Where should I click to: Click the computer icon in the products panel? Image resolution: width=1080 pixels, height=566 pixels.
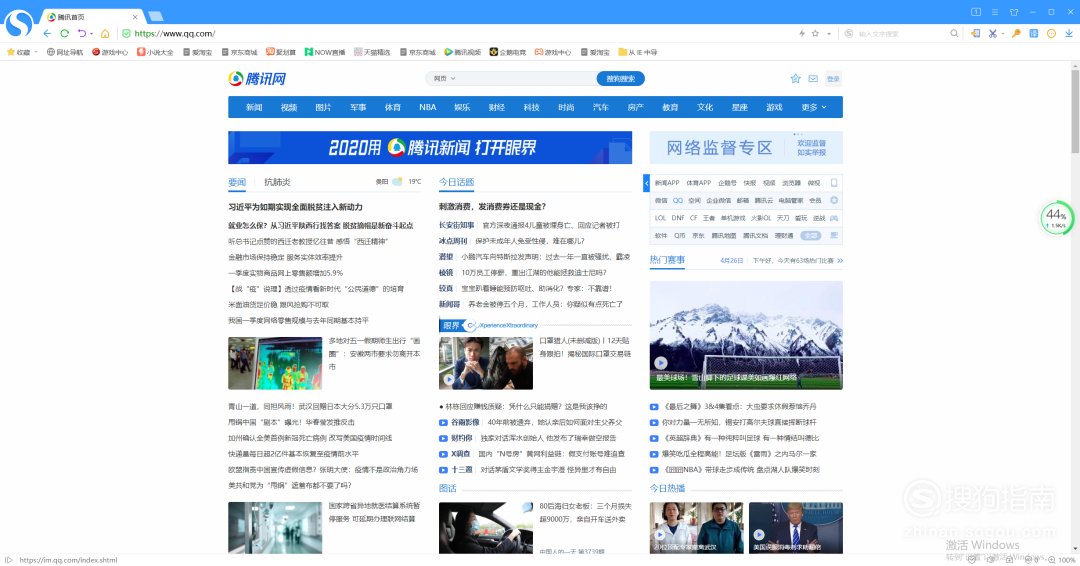[x=834, y=235]
